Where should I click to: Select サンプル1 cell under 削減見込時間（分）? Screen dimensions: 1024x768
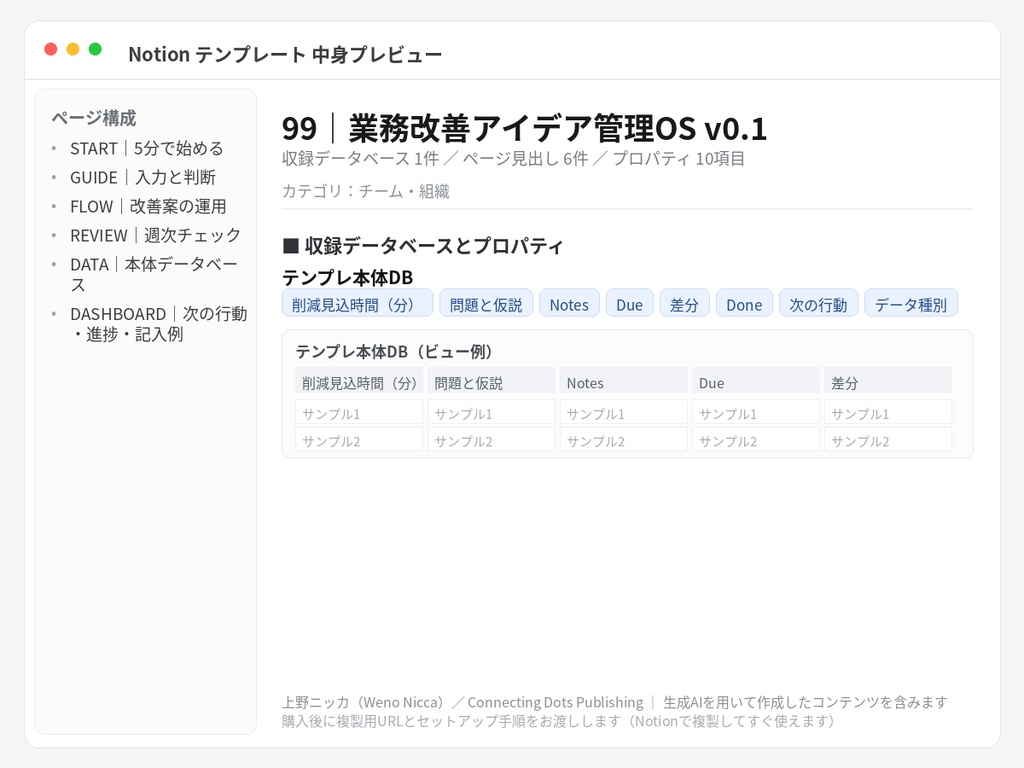tap(359, 413)
